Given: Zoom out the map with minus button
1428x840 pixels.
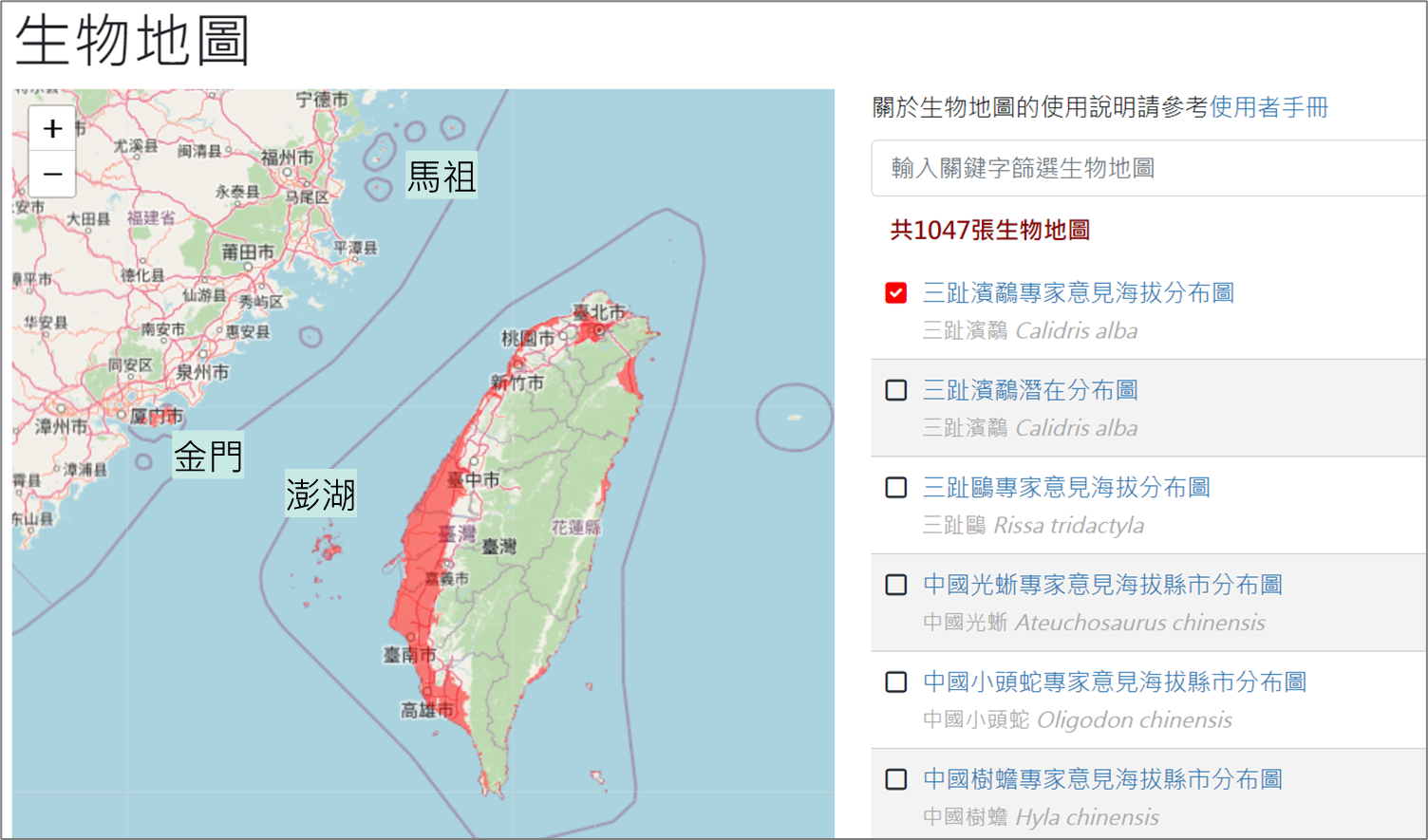Looking at the screenshot, I should coord(52,174).
